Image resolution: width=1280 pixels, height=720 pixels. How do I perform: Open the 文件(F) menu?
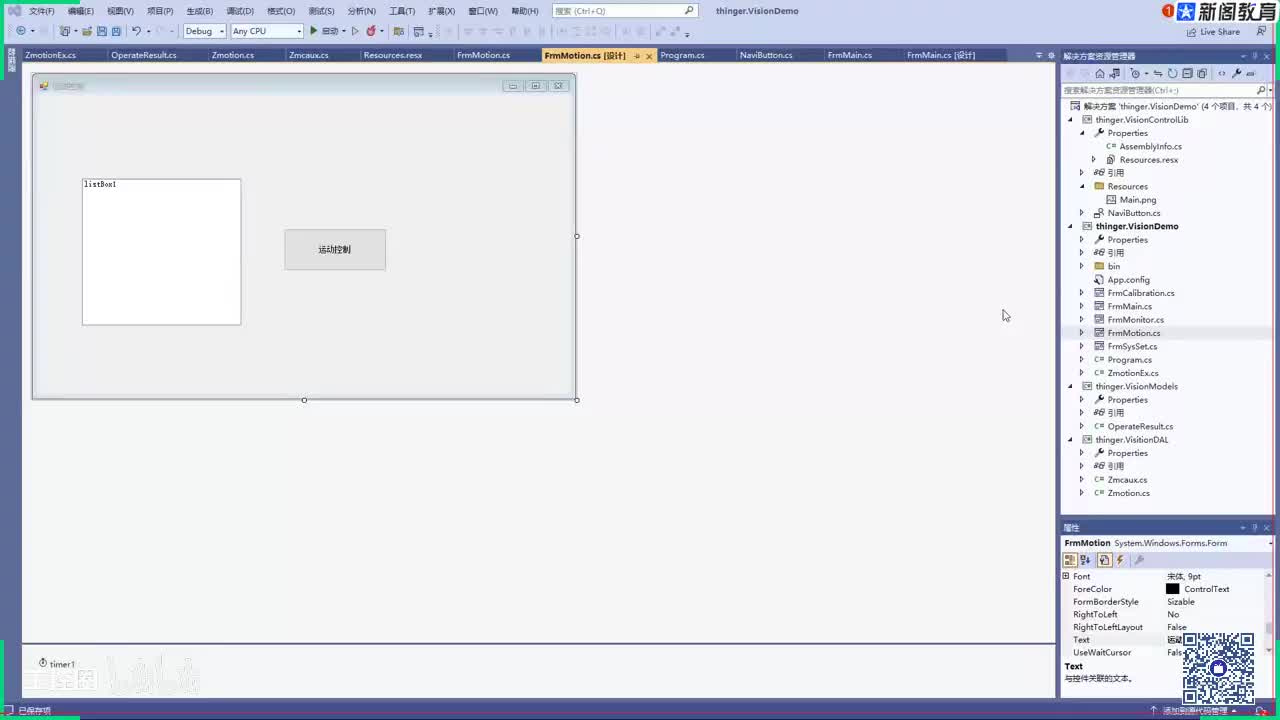41,11
